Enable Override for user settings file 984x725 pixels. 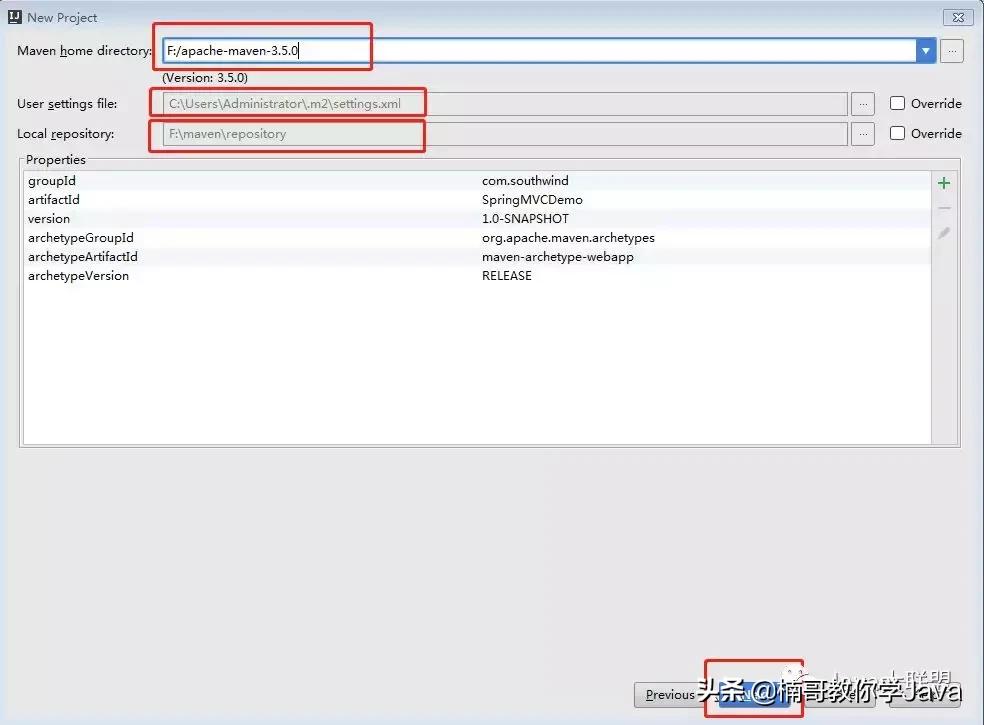897,103
